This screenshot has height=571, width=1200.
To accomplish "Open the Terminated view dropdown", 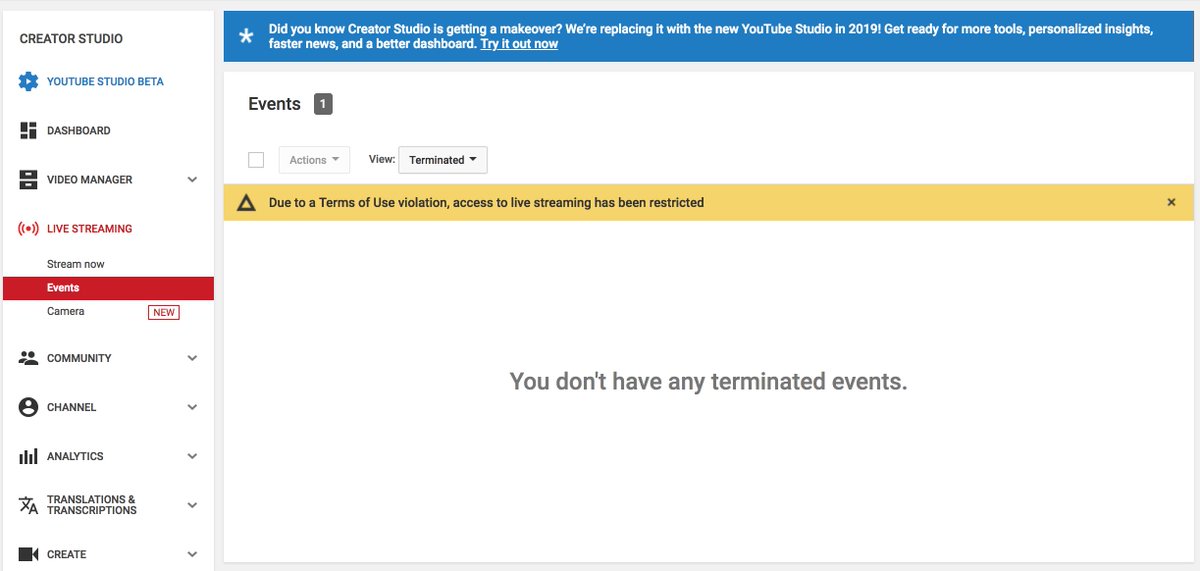I will pyautogui.click(x=443, y=160).
